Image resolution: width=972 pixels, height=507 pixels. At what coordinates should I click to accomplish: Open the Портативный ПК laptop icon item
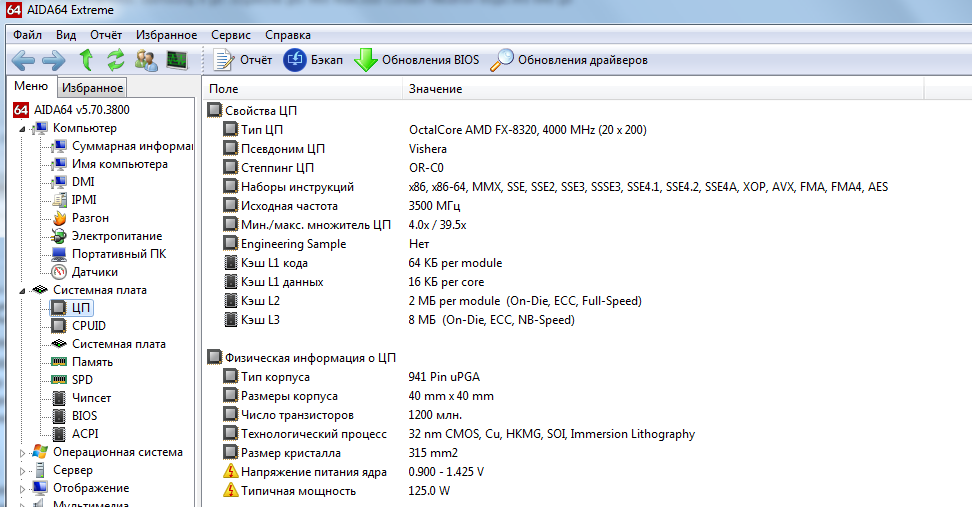coord(60,254)
